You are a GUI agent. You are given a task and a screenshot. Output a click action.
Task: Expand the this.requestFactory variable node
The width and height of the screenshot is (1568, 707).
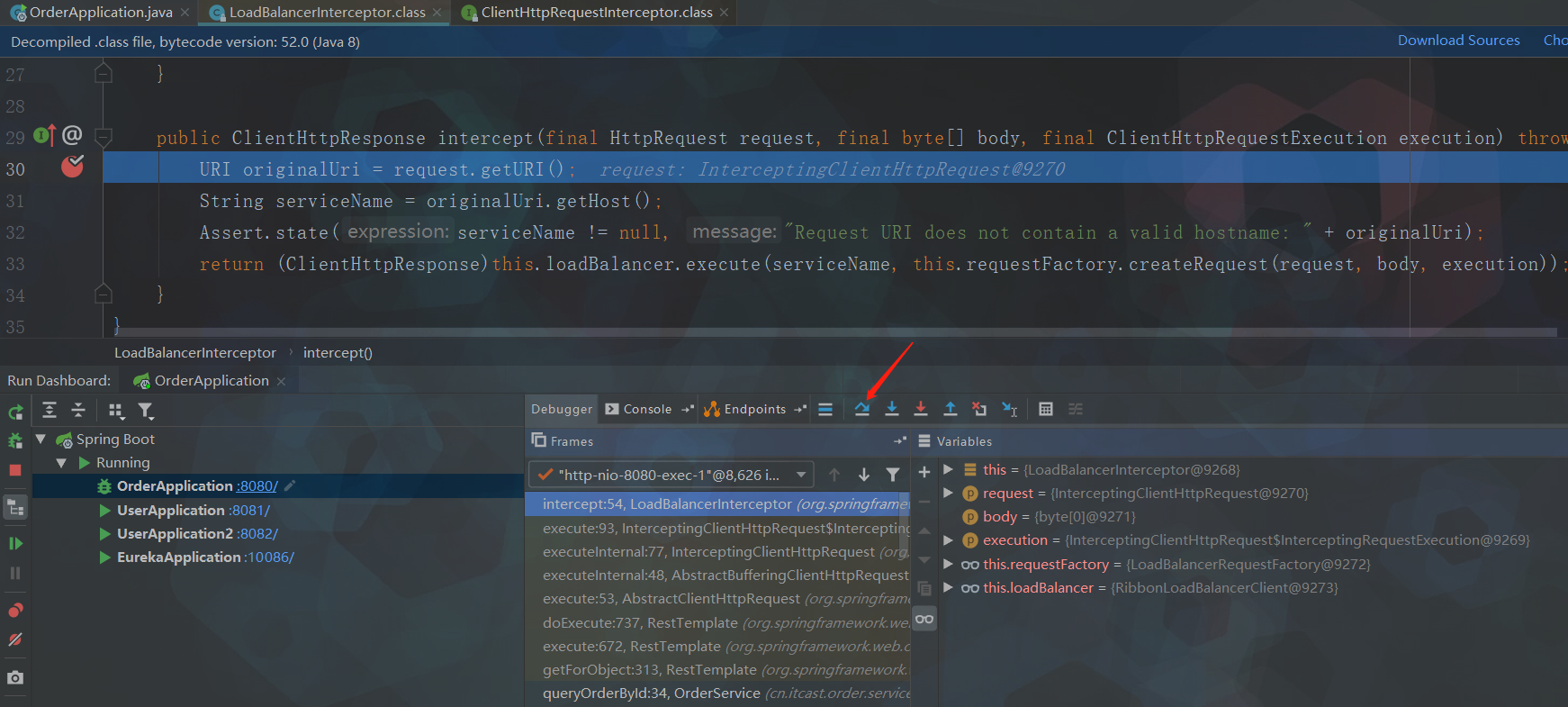tap(948, 564)
